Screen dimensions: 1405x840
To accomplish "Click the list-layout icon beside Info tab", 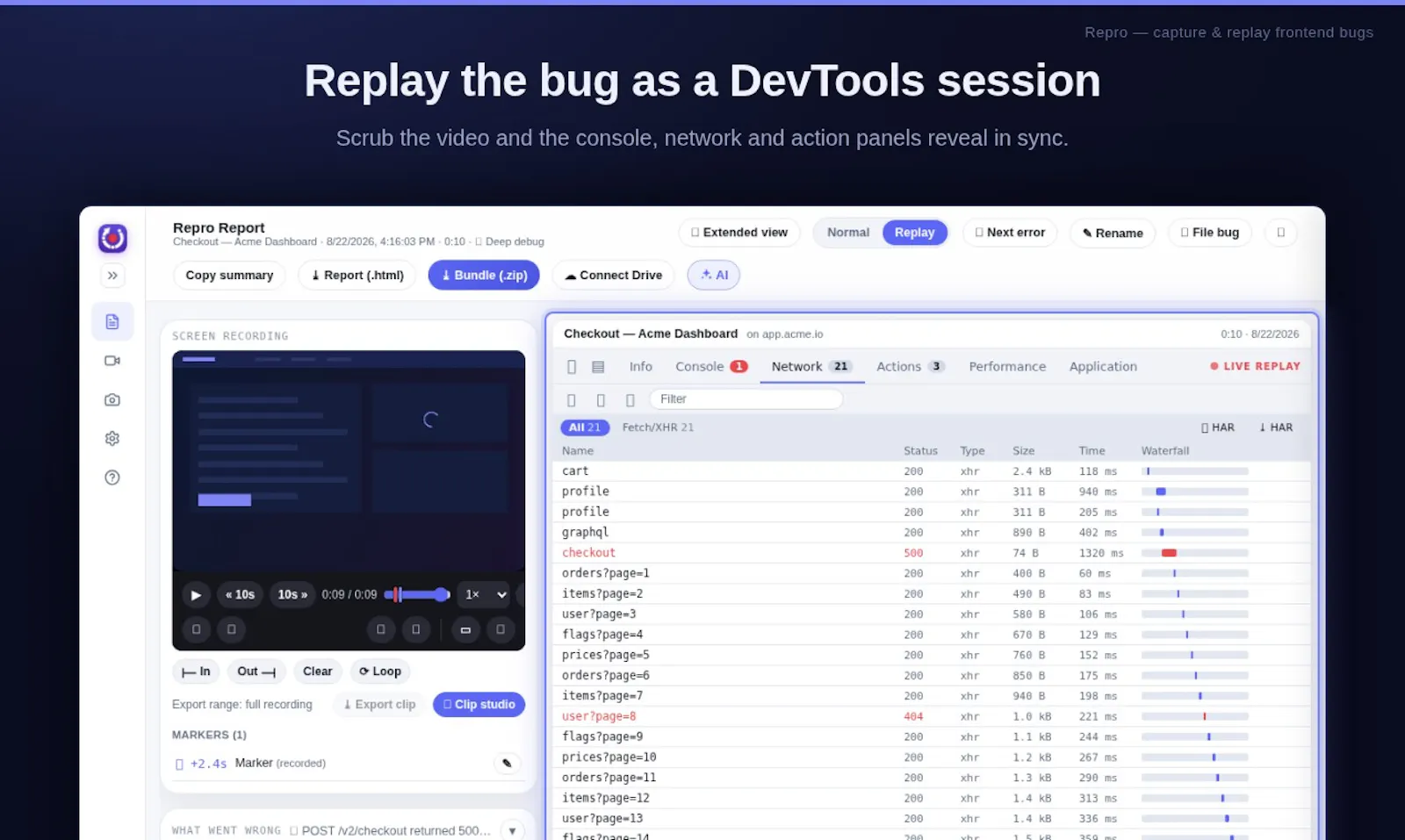I will point(598,367).
